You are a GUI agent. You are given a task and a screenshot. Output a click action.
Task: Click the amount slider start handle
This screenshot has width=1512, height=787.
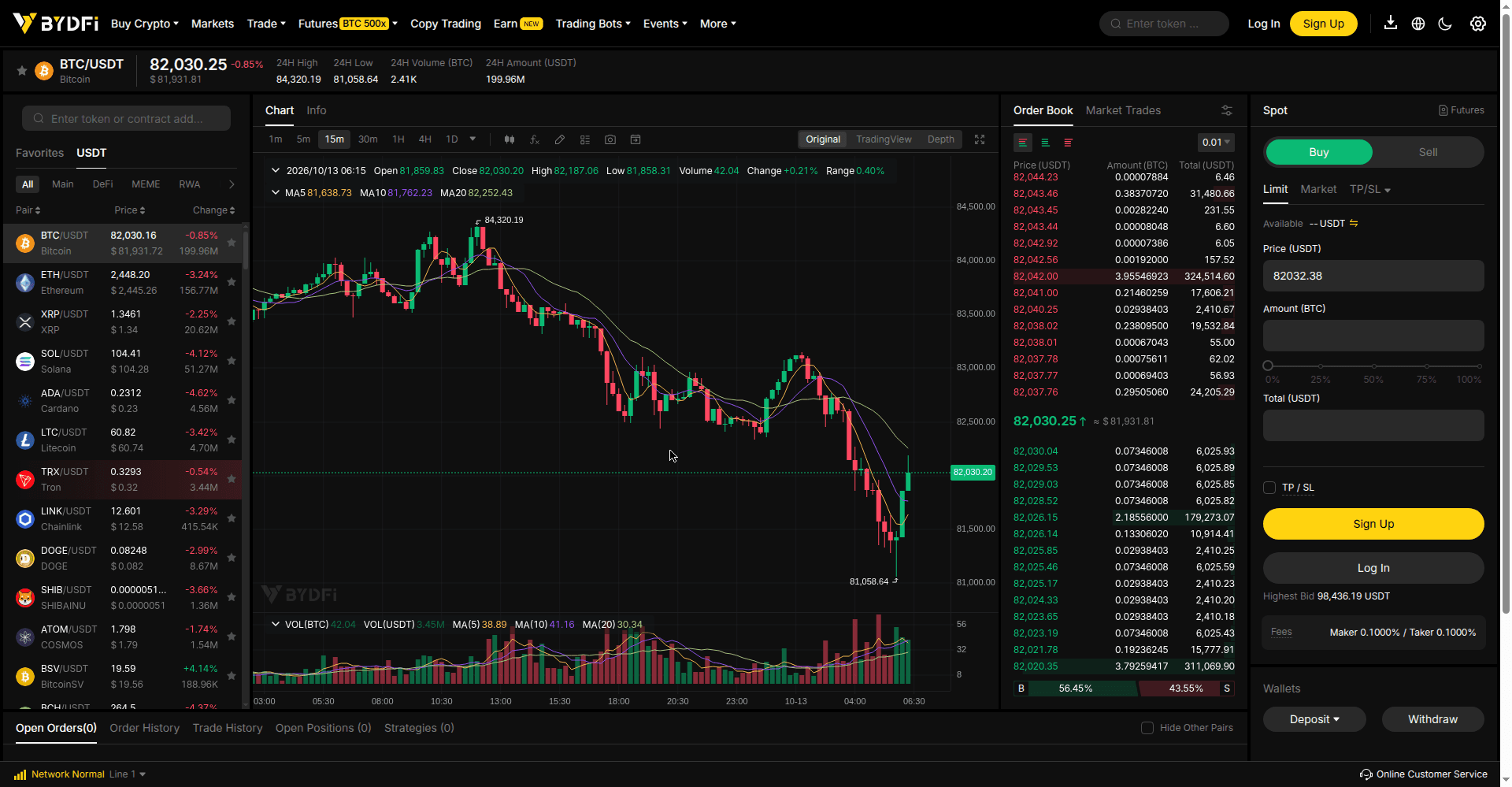pyautogui.click(x=1268, y=366)
